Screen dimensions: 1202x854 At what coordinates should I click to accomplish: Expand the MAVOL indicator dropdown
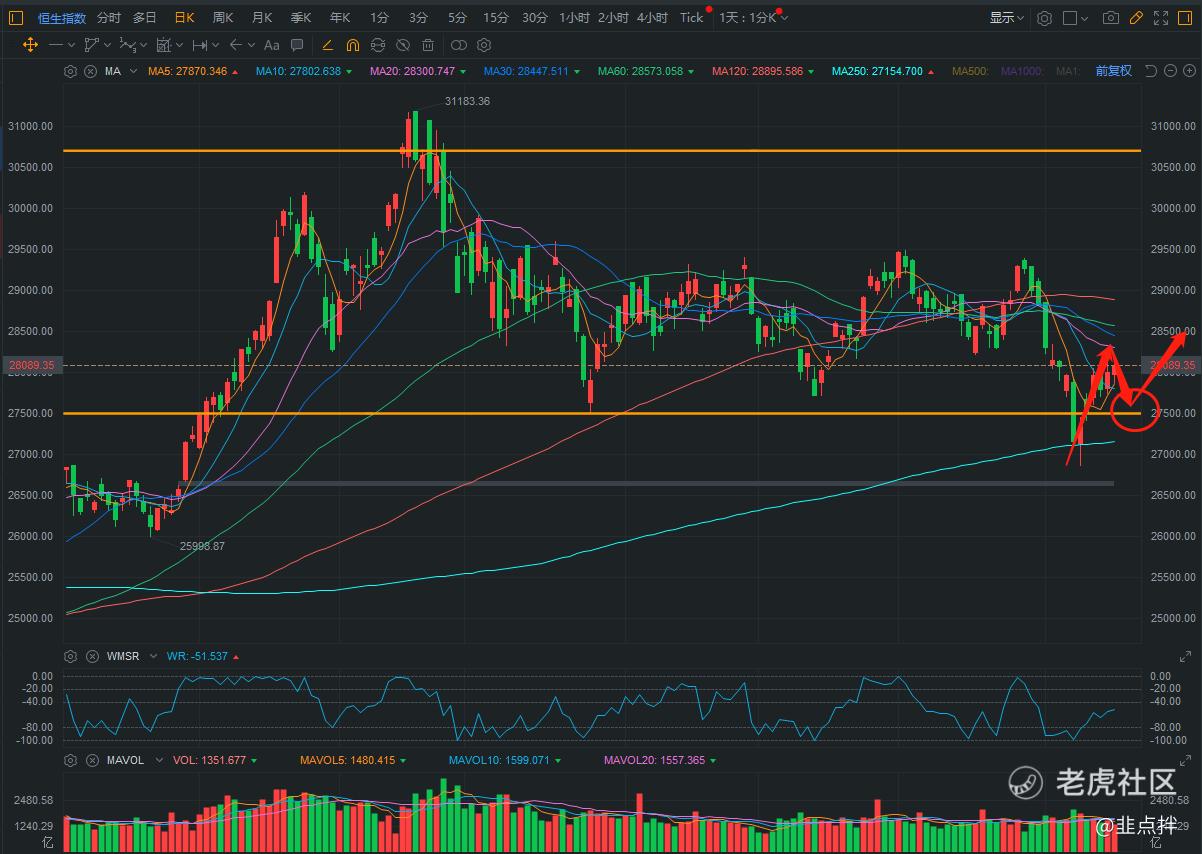tap(158, 761)
